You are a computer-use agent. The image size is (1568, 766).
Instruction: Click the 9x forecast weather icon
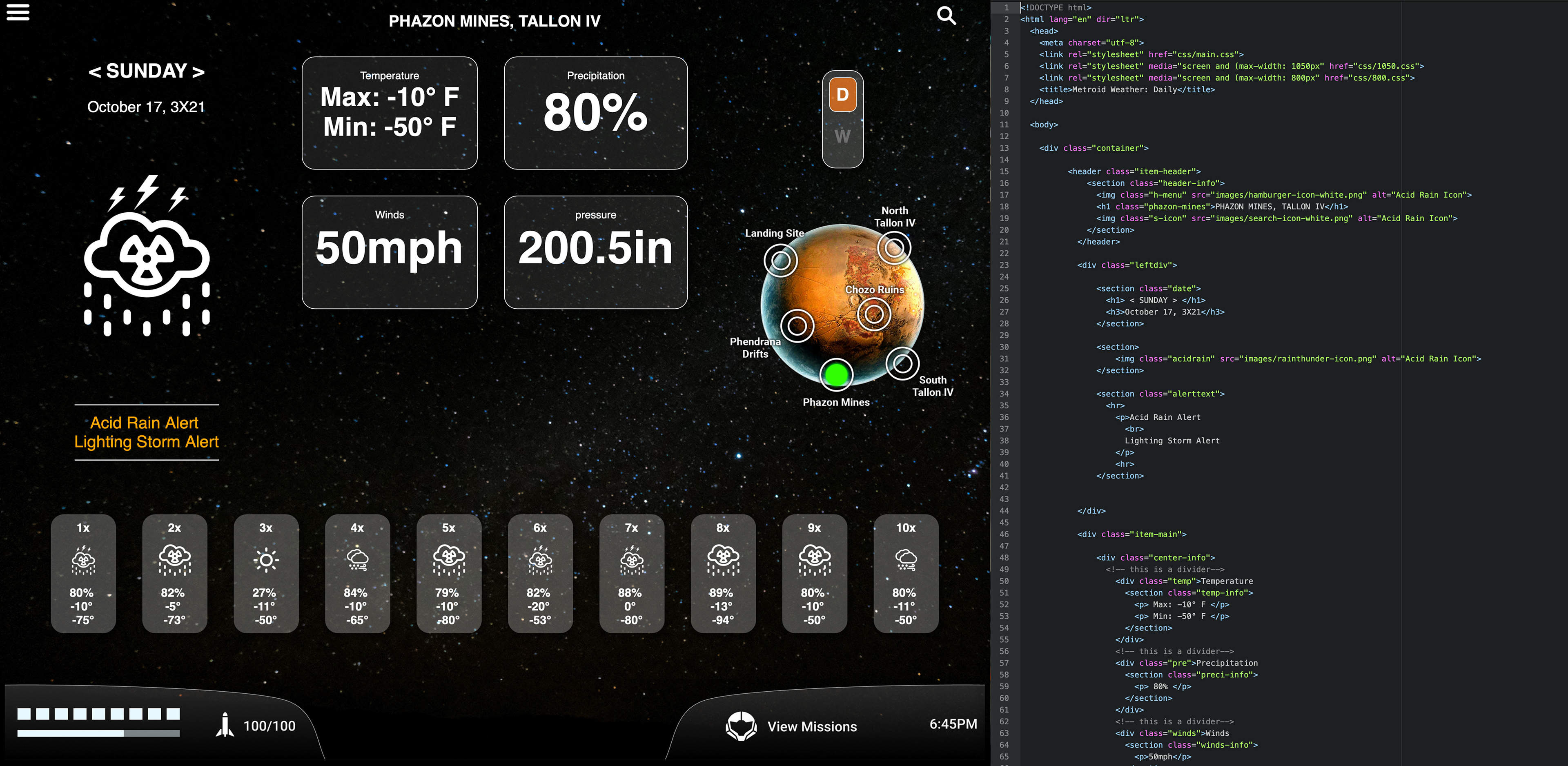[x=815, y=560]
